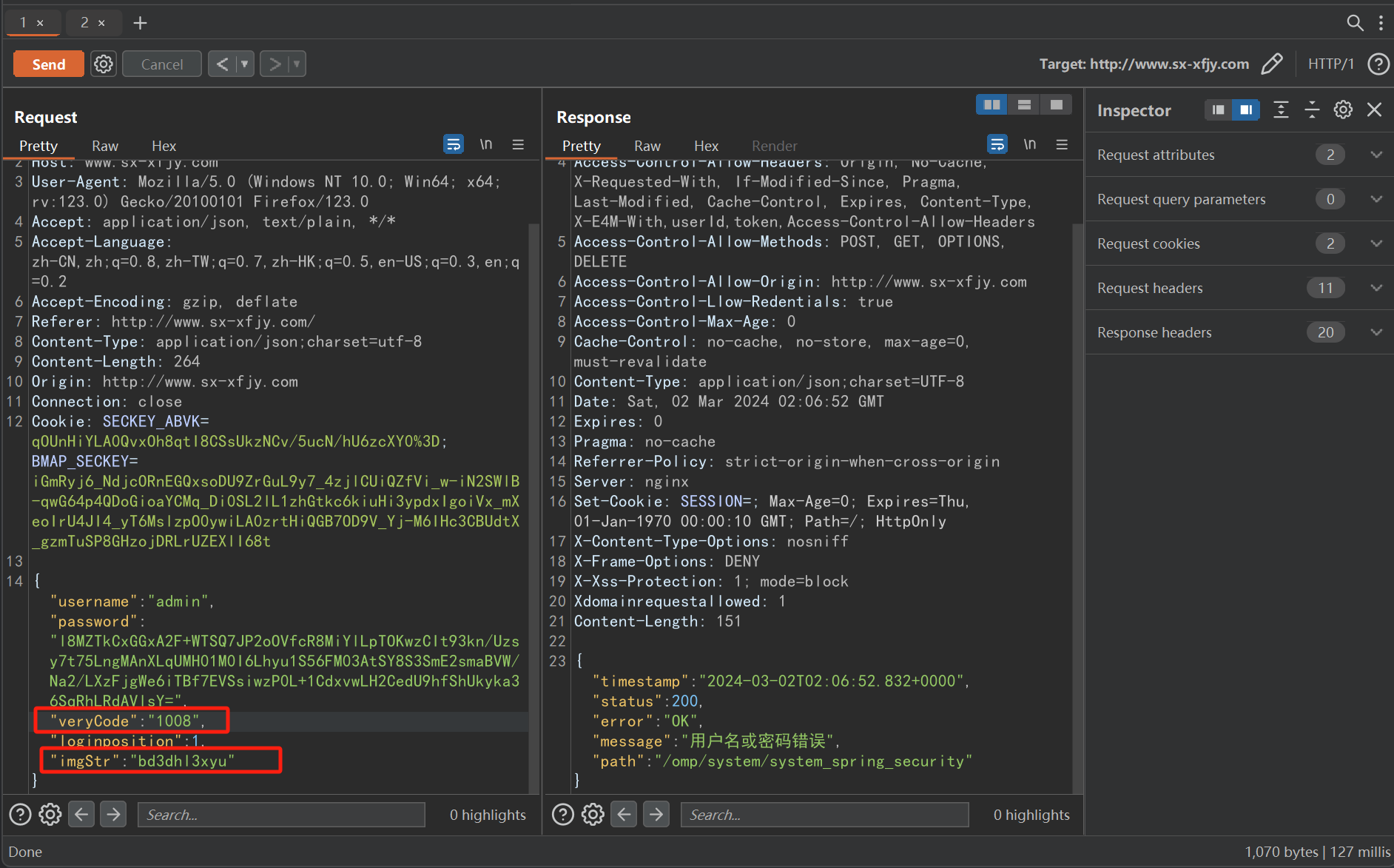Open Response search help icon

coord(563,815)
